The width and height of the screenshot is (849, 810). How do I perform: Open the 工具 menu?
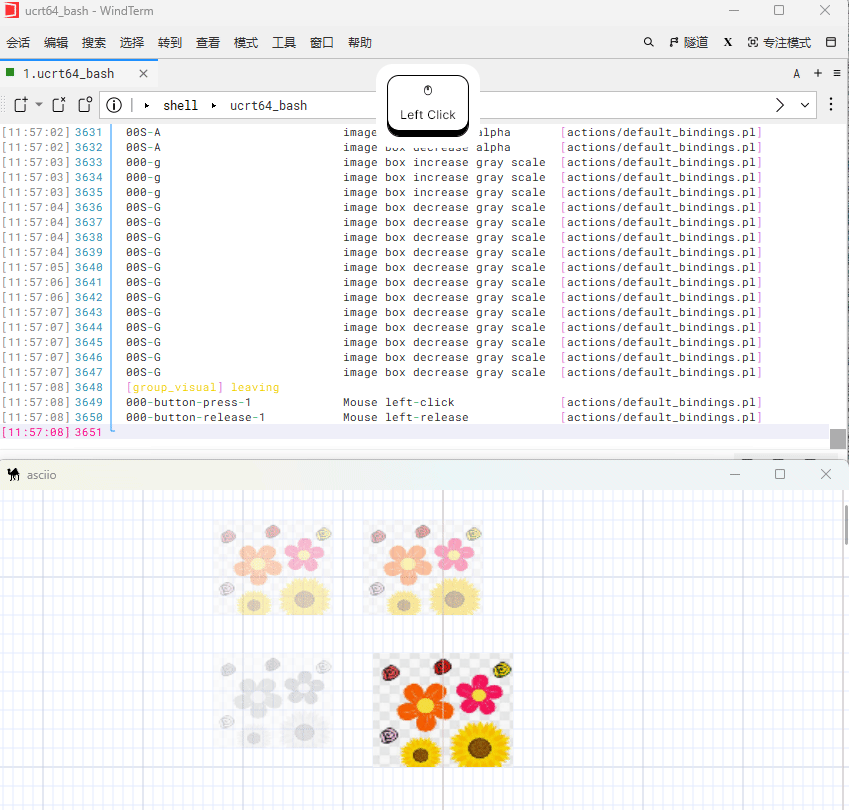click(284, 43)
